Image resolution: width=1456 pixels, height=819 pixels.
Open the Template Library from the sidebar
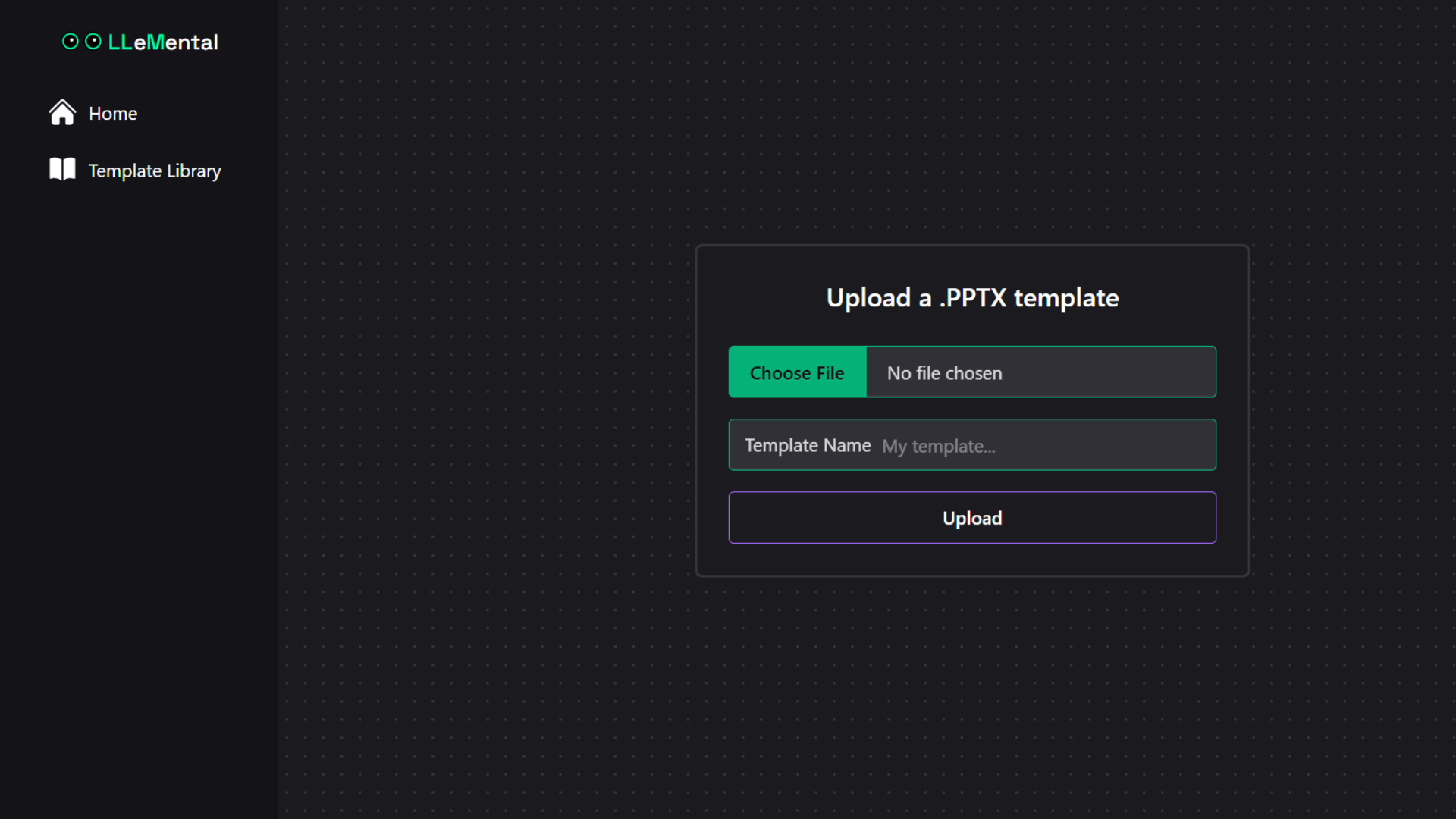(155, 171)
